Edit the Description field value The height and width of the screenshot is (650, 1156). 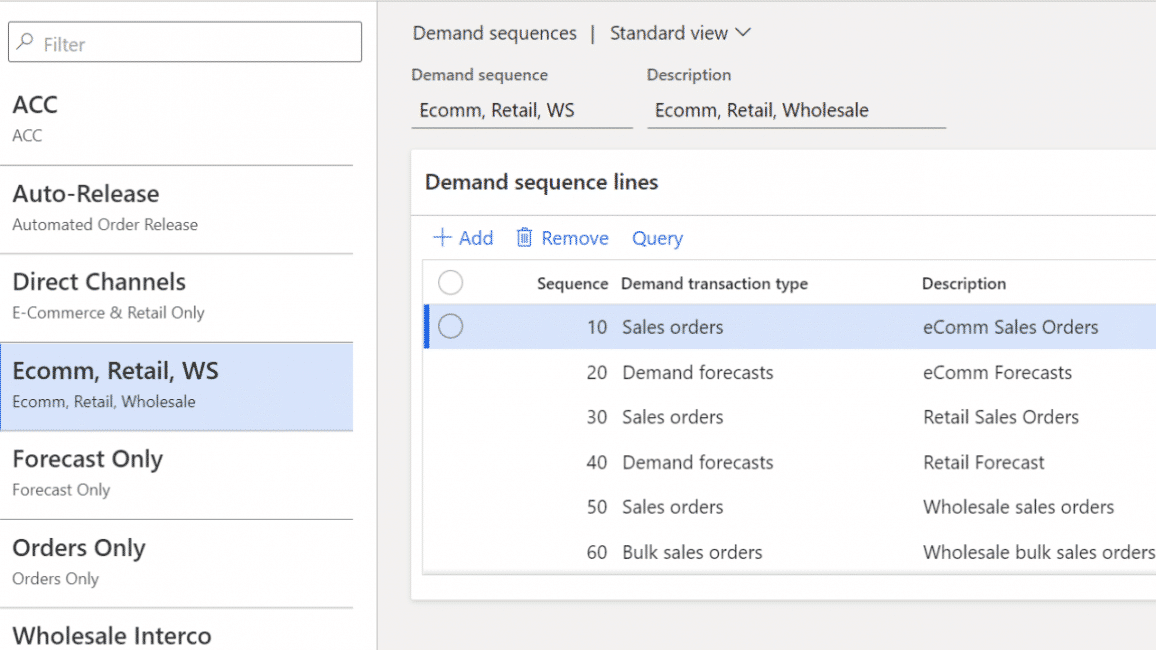(796, 111)
